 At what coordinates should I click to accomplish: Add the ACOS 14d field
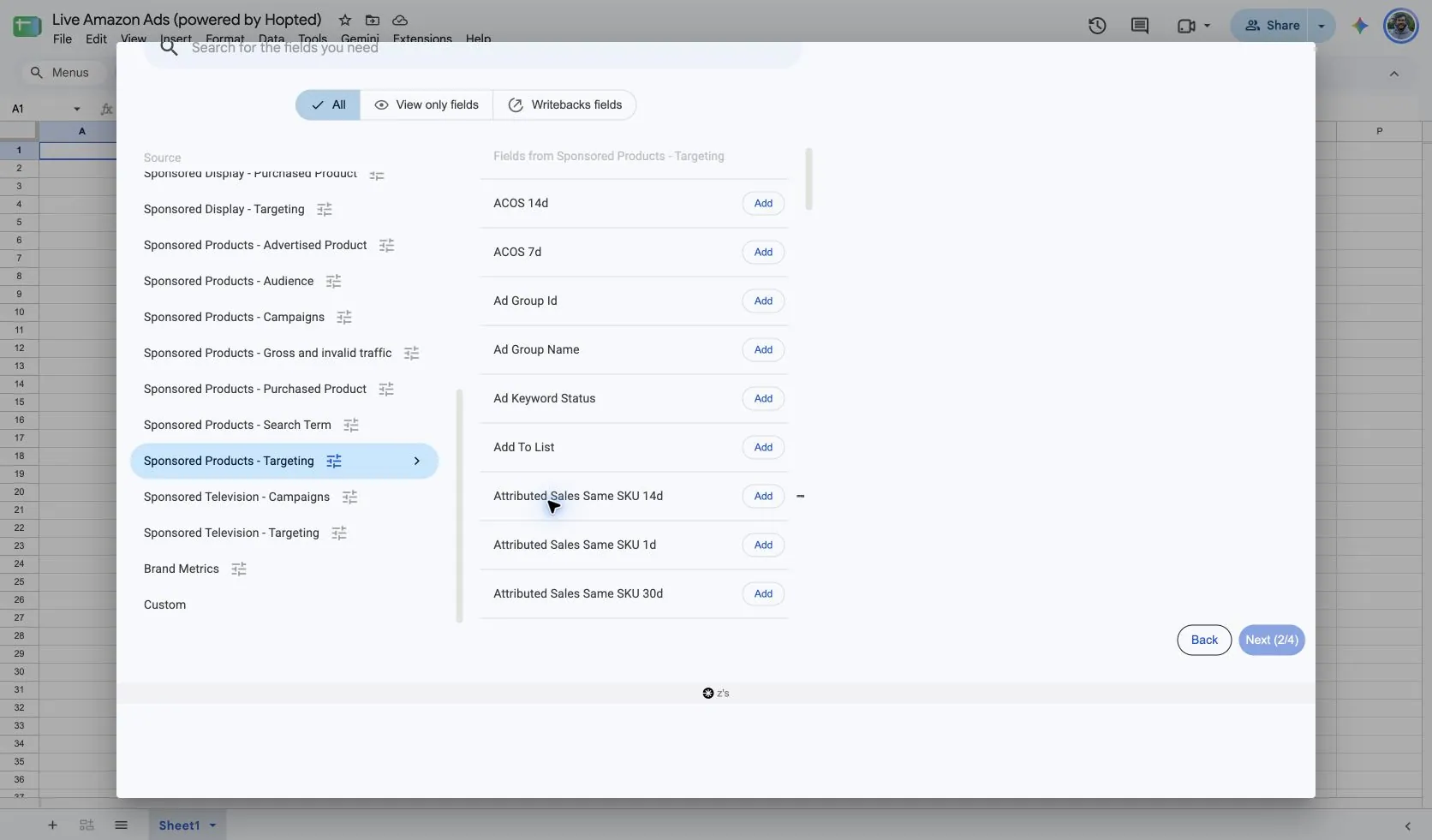tap(763, 203)
